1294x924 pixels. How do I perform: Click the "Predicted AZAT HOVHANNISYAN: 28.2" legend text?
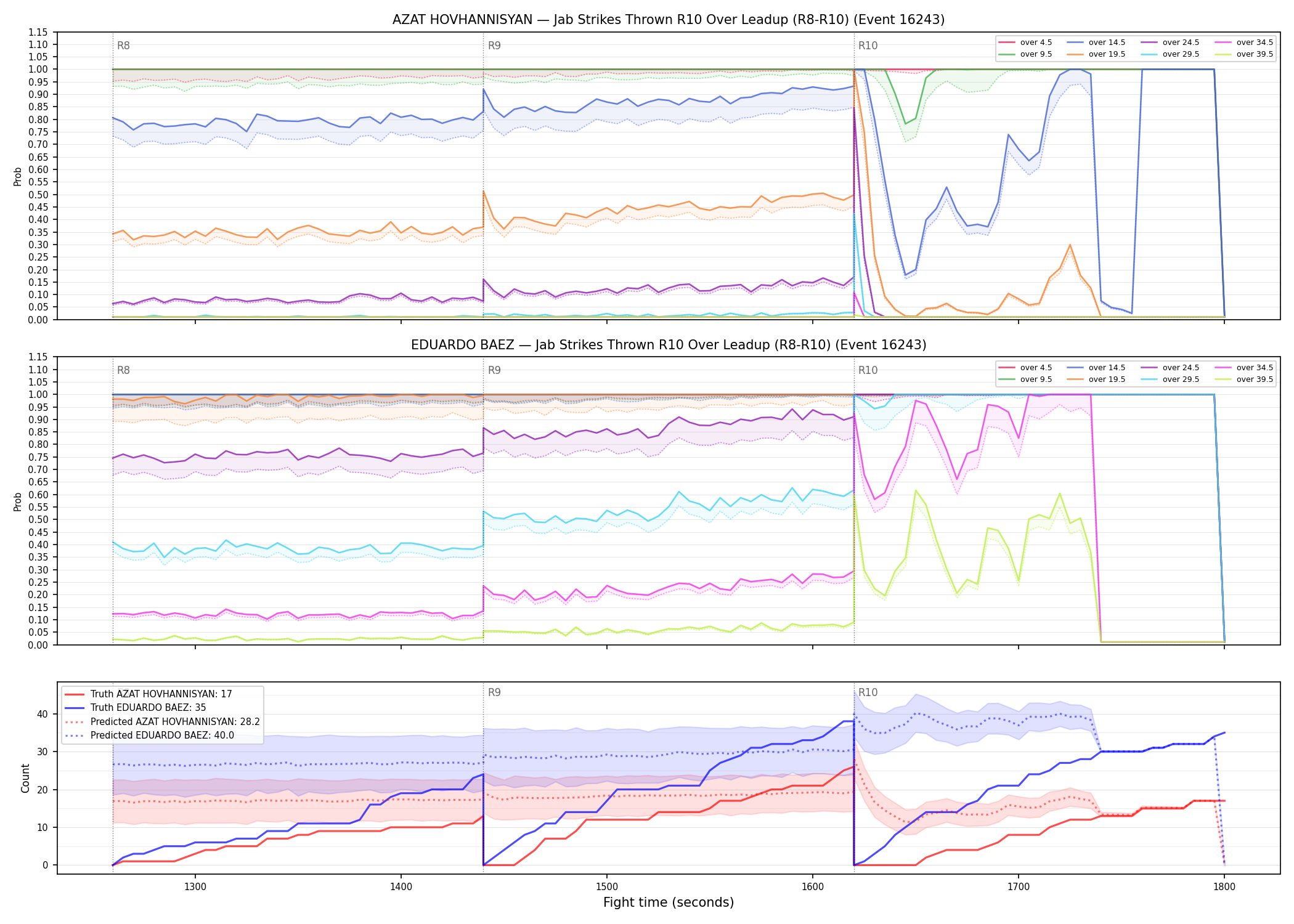tap(175, 722)
